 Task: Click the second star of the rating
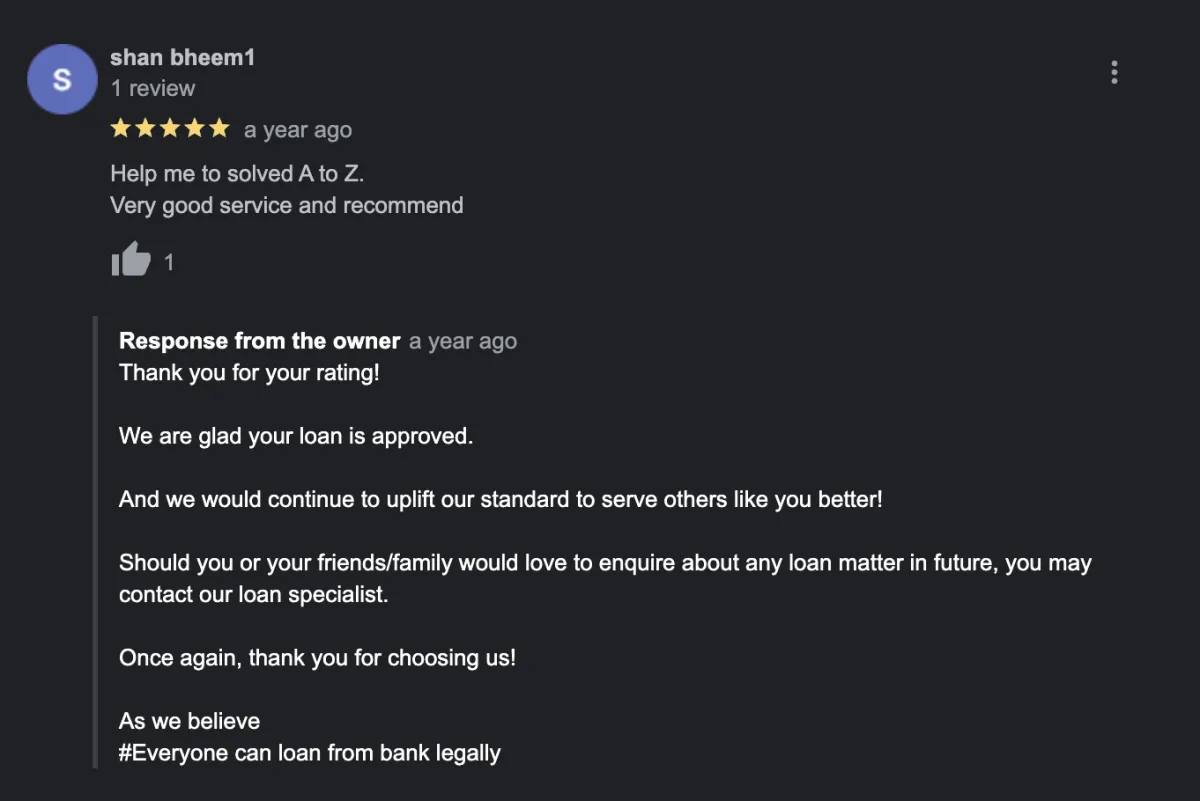[145, 129]
